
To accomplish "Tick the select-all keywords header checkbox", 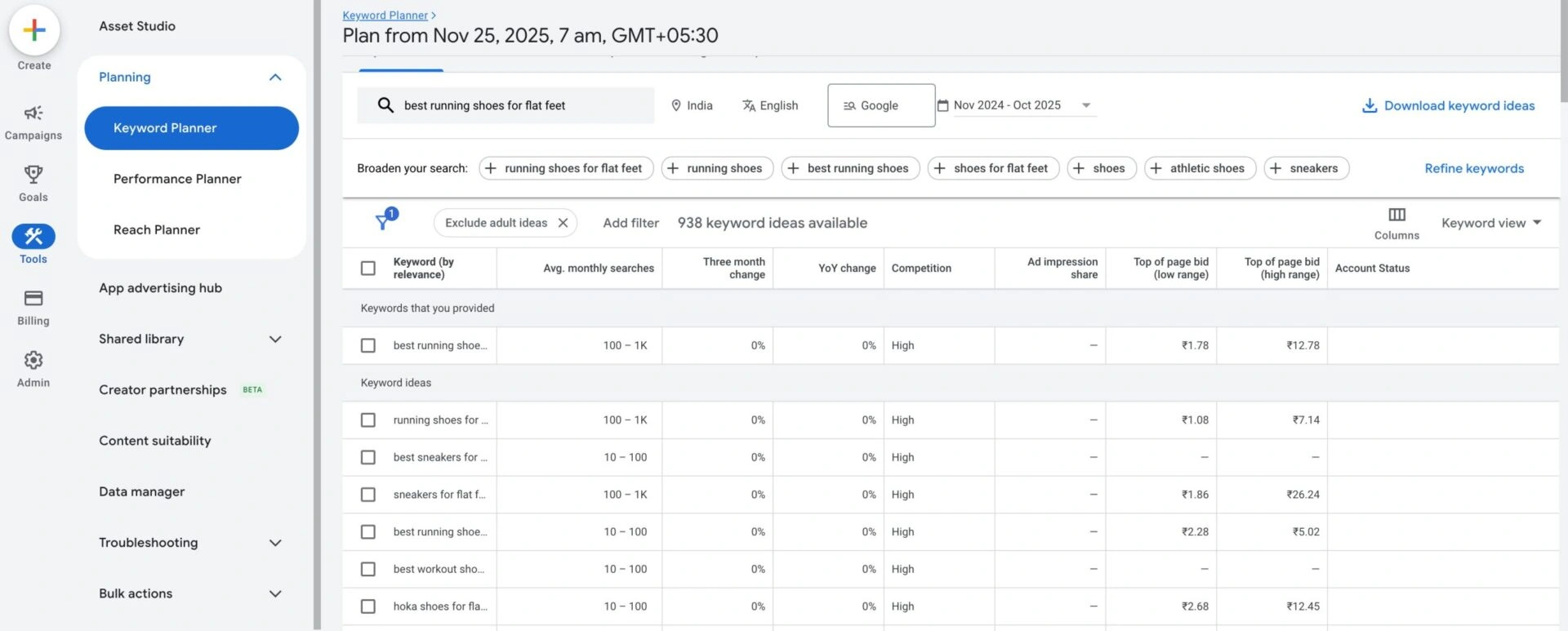I will click(x=368, y=269).
